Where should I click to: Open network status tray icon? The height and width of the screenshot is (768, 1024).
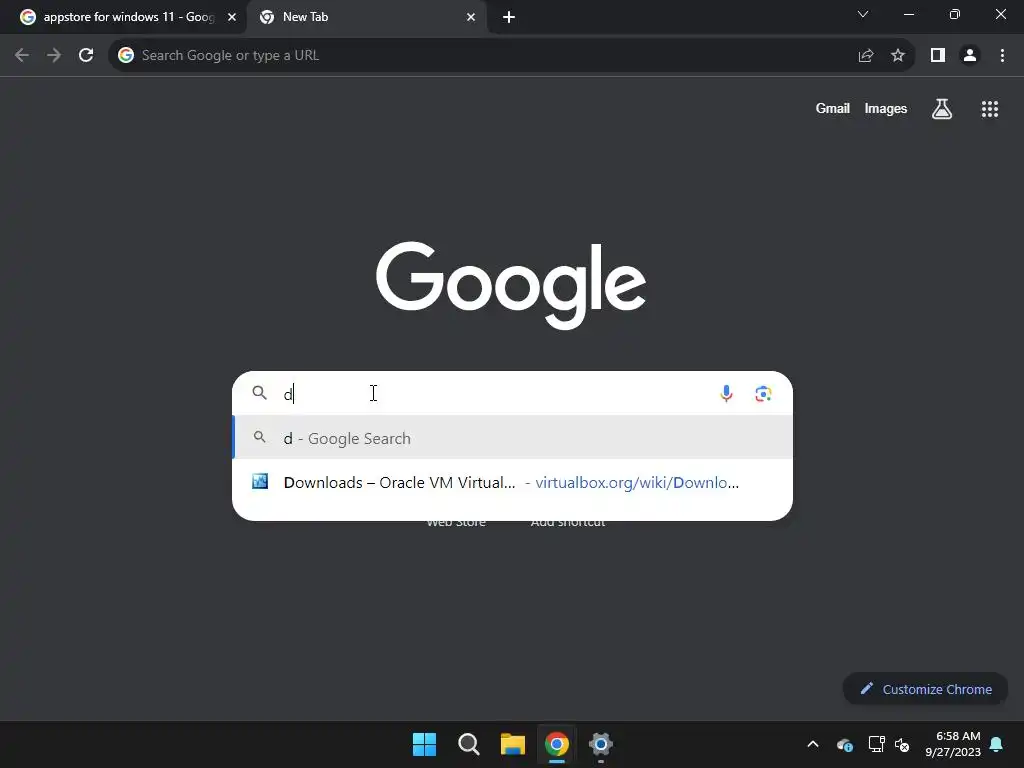[876, 744]
